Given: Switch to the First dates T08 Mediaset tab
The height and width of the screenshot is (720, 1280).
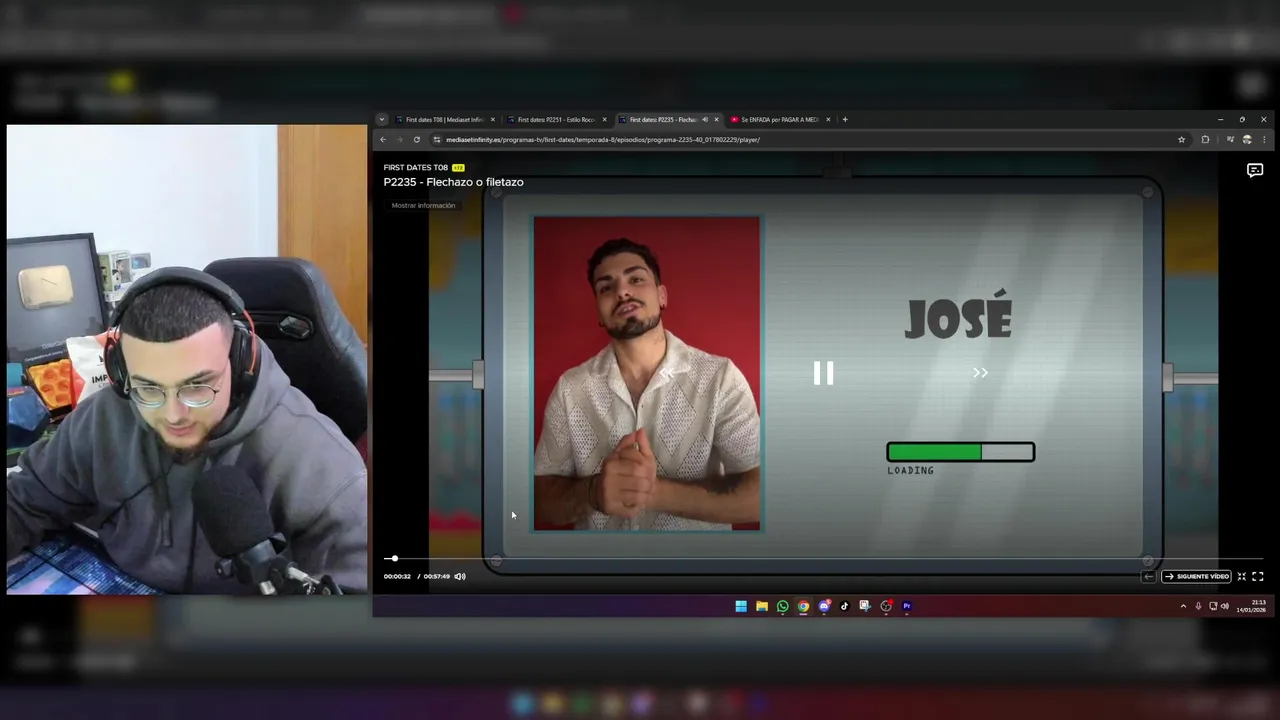Looking at the screenshot, I should tap(444, 119).
